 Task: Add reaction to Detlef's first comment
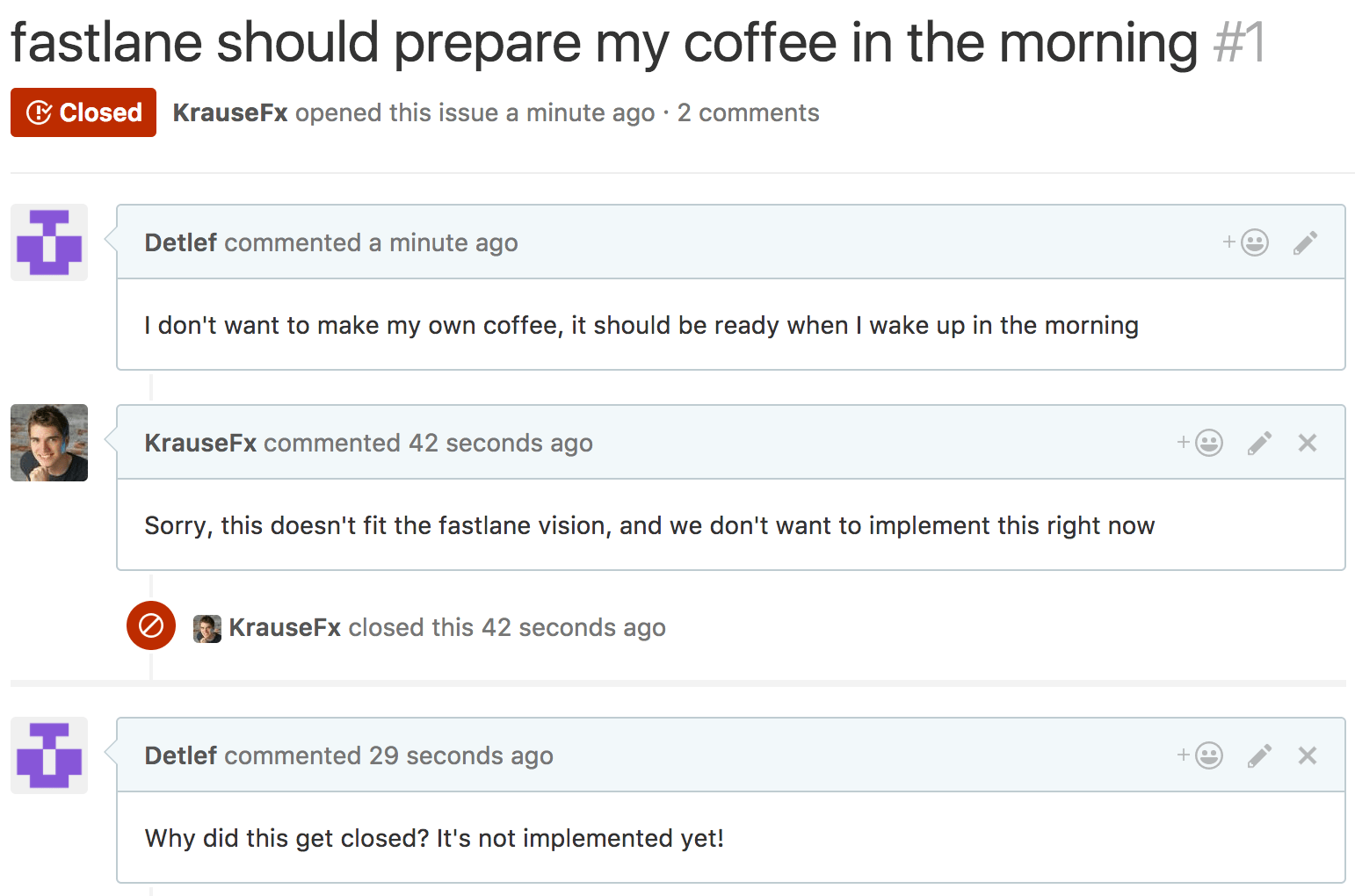click(1246, 242)
